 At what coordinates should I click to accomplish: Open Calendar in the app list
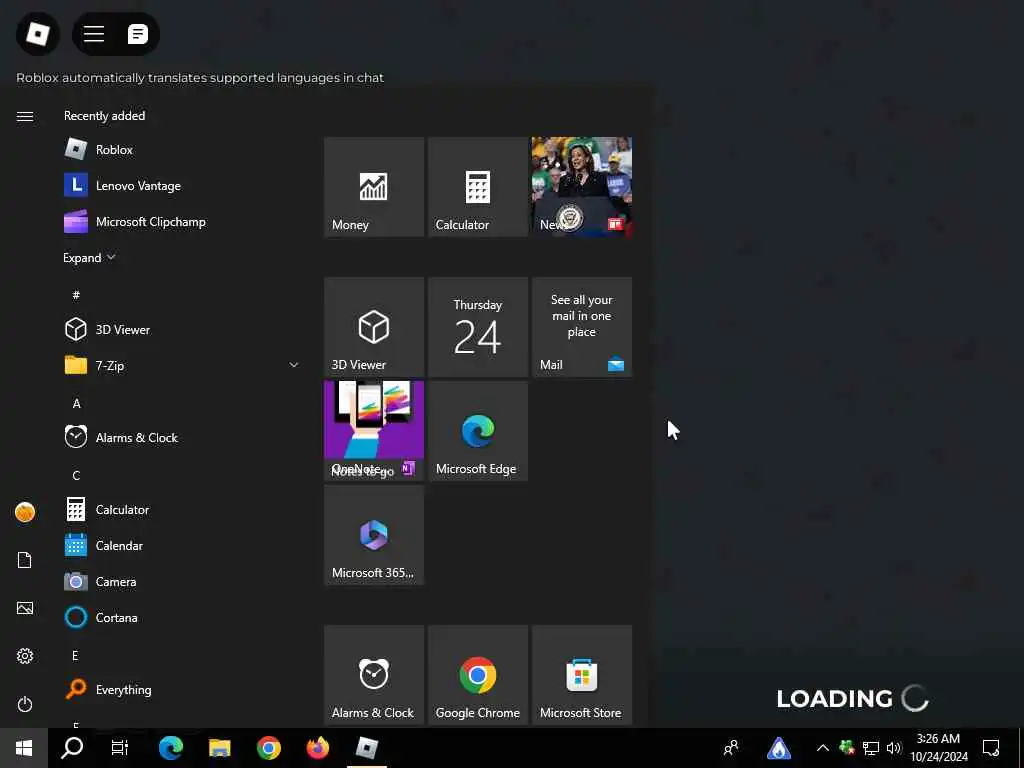click(182, 545)
